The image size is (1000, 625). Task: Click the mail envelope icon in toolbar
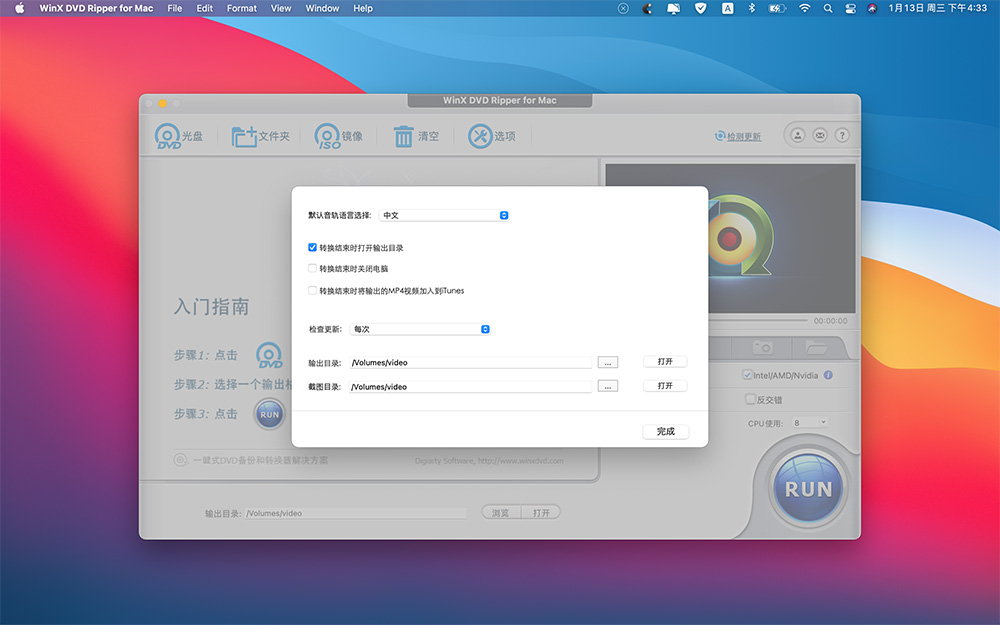coord(820,135)
